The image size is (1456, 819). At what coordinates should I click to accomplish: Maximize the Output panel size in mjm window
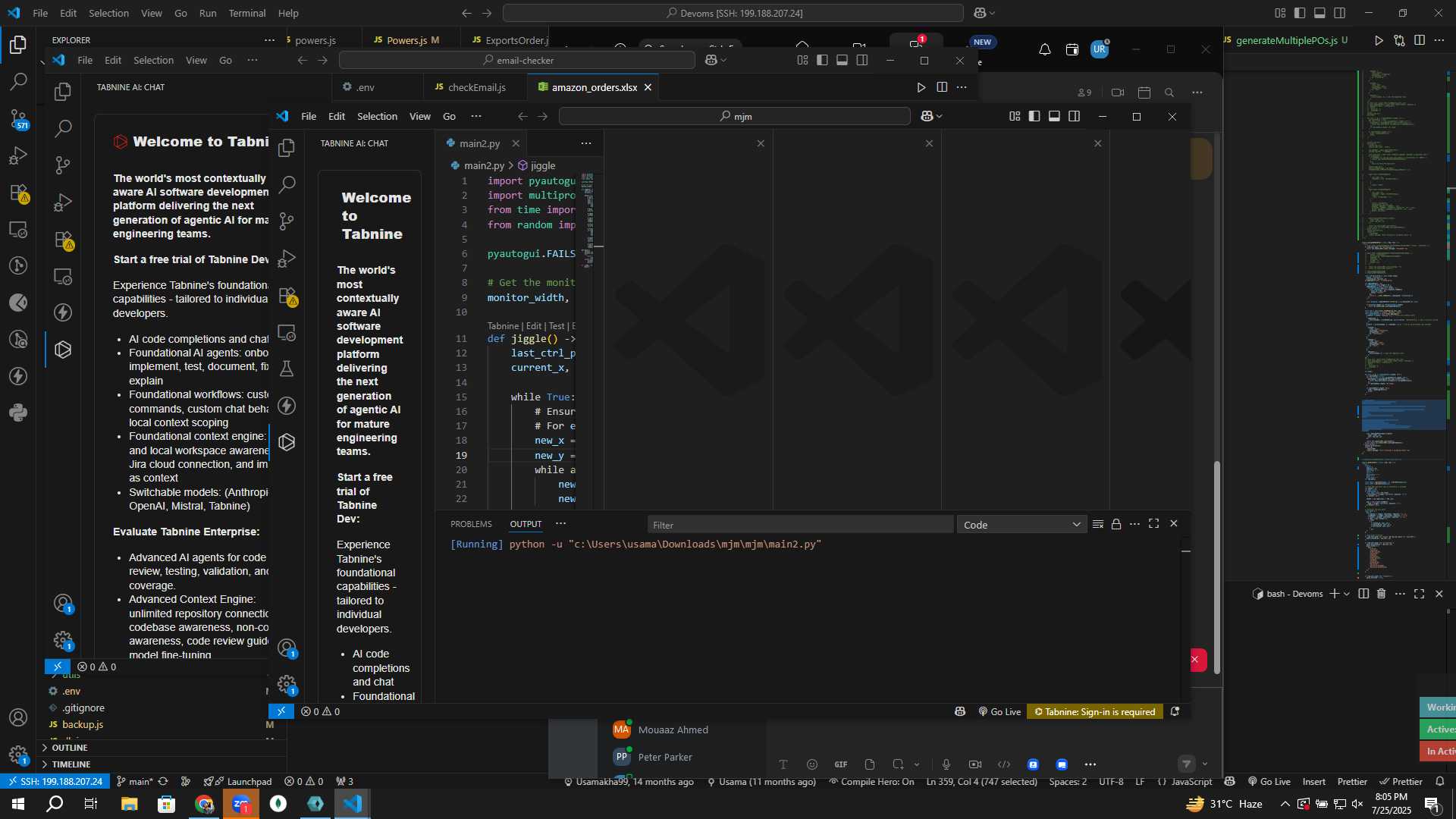1153,524
